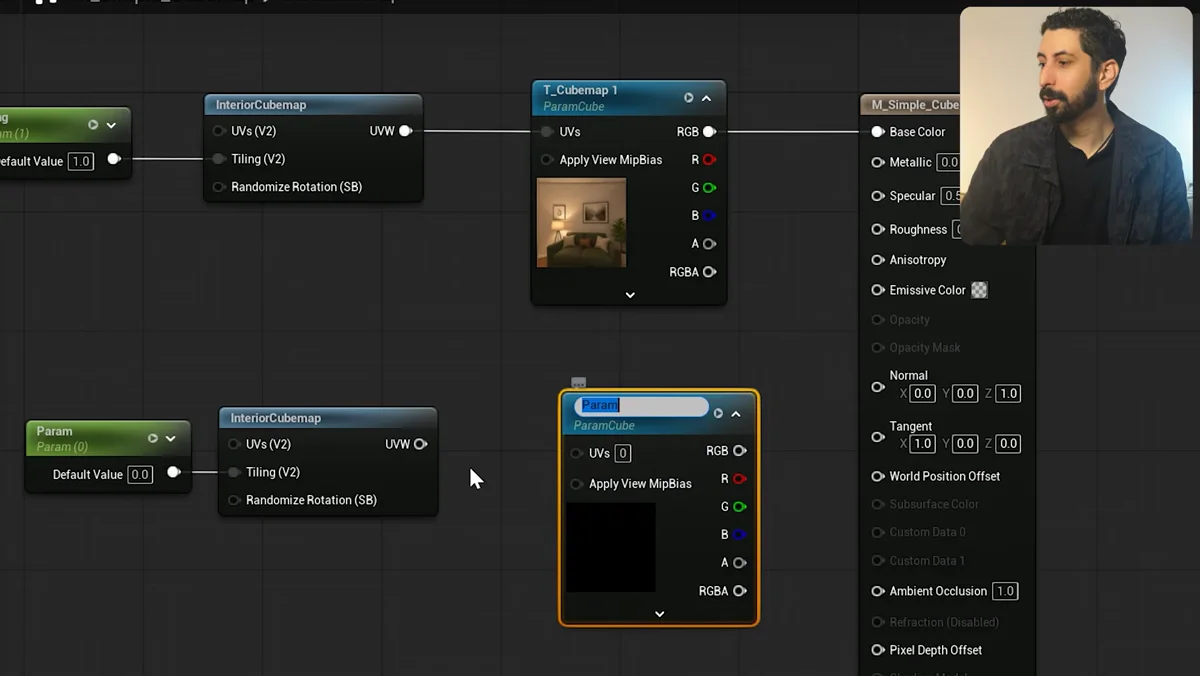This screenshot has width=1200, height=676.
Task: Click the blue B output pin on selected ParamCube node
Action: (x=739, y=534)
